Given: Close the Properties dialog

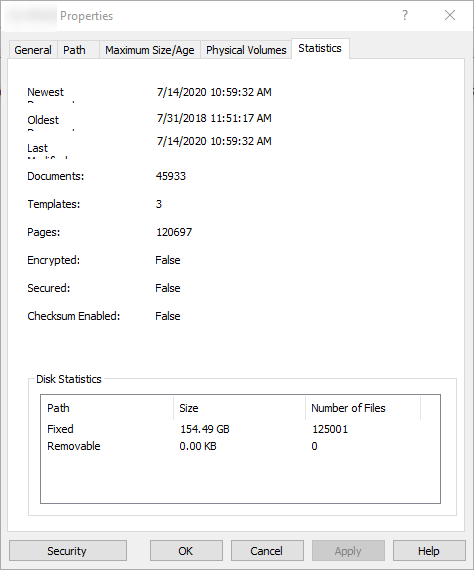Looking at the screenshot, I should (x=450, y=15).
